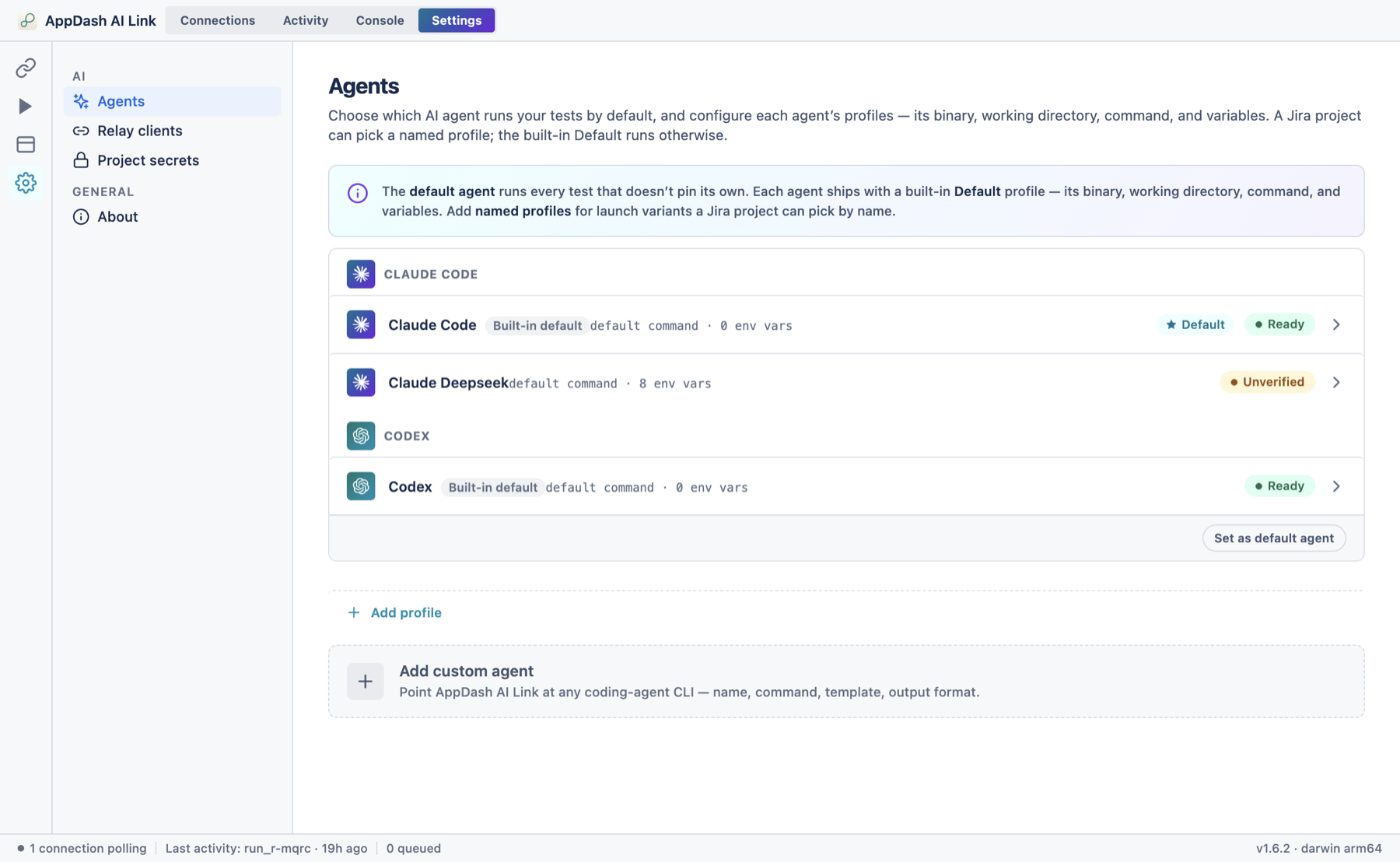Image resolution: width=1400 pixels, height=862 pixels.
Task: Click the settings gear icon in left rail
Action: (x=26, y=183)
